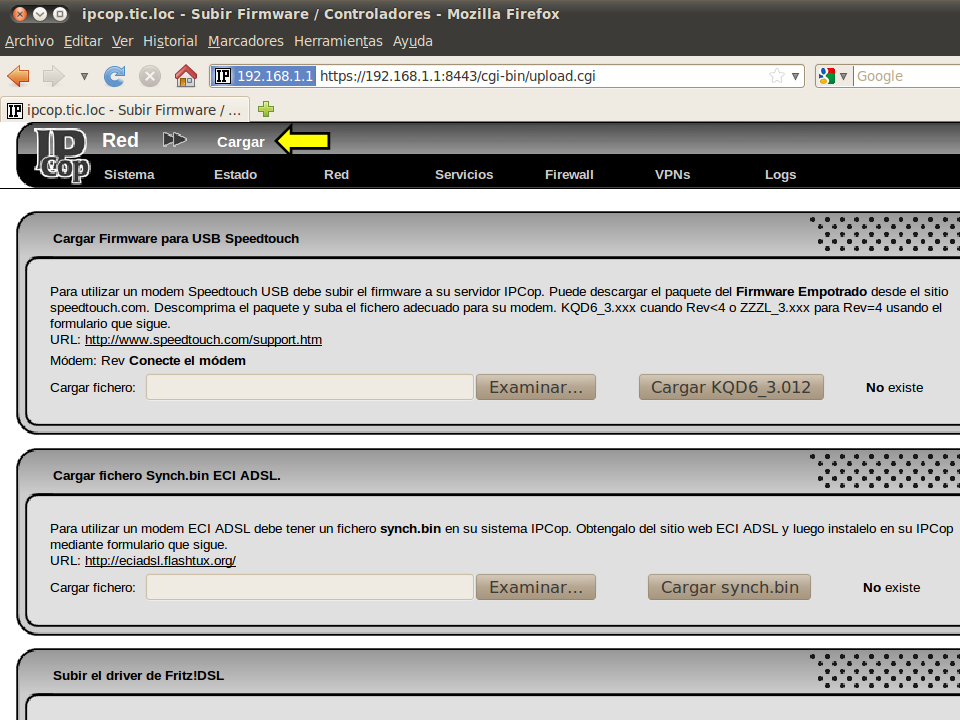Viewport: 960px width, 720px height.
Task: Click the Synch.bin file path field
Action: coord(310,587)
